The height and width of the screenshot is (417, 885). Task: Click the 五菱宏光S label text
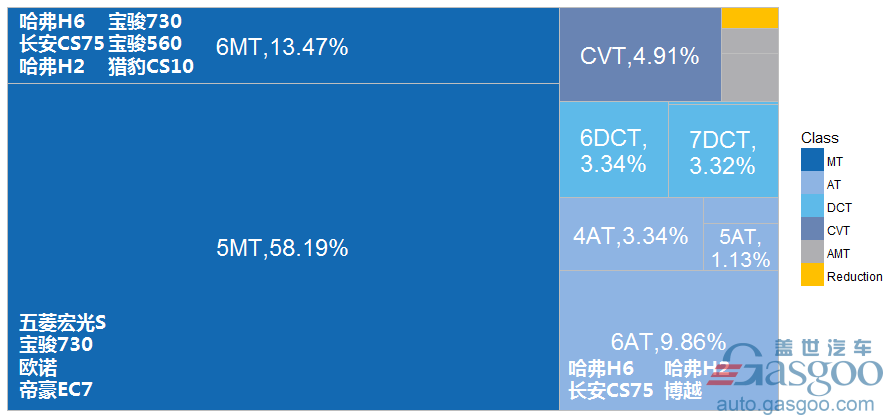click(63, 323)
